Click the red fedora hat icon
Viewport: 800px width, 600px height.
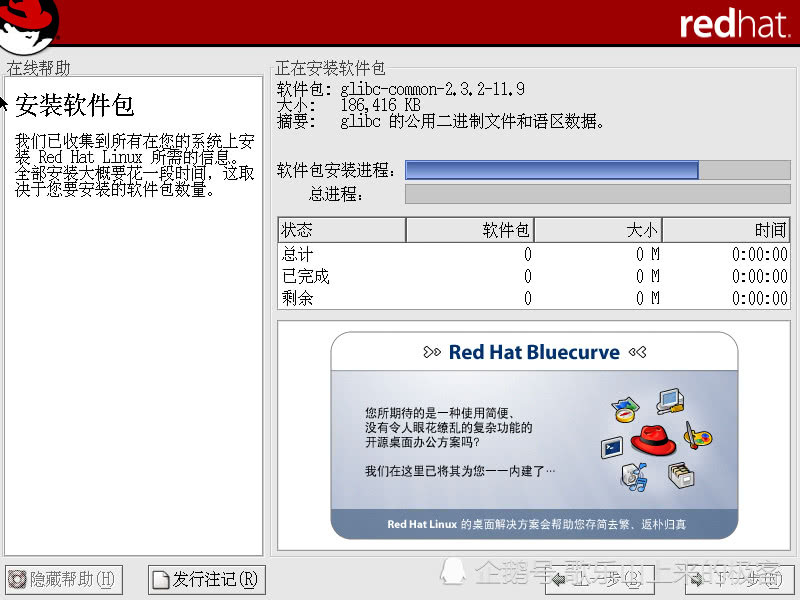(x=654, y=440)
